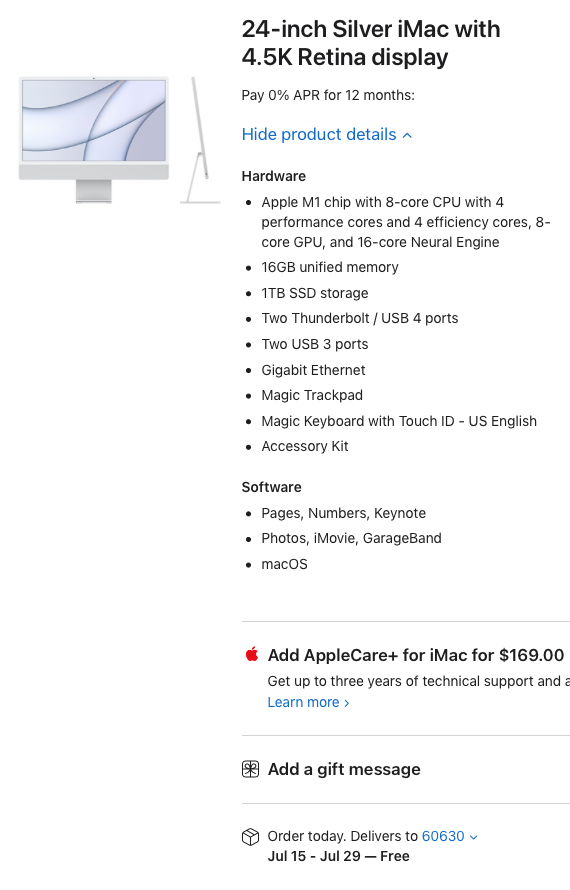The image size is (570, 890).
Task: Collapse details using the upward chevron
Action: (407, 135)
